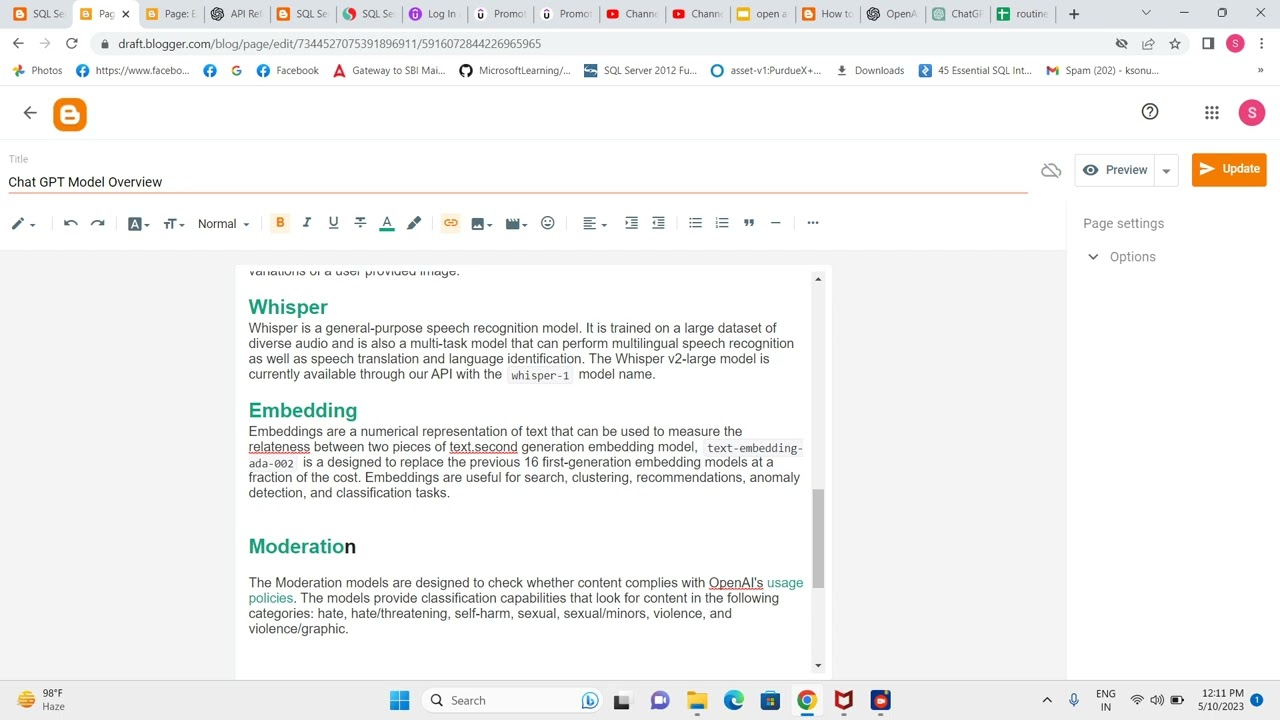Open the font type dropdown

pos(139,224)
